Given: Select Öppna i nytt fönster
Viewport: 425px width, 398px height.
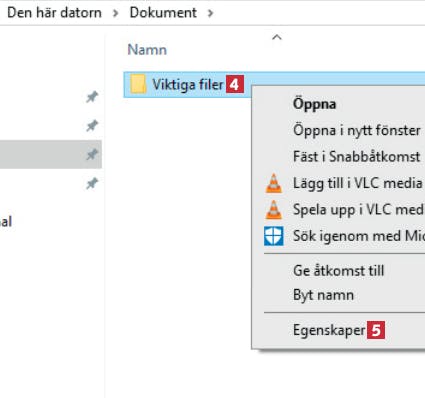Looking at the screenshot, I should coord(357,130).
